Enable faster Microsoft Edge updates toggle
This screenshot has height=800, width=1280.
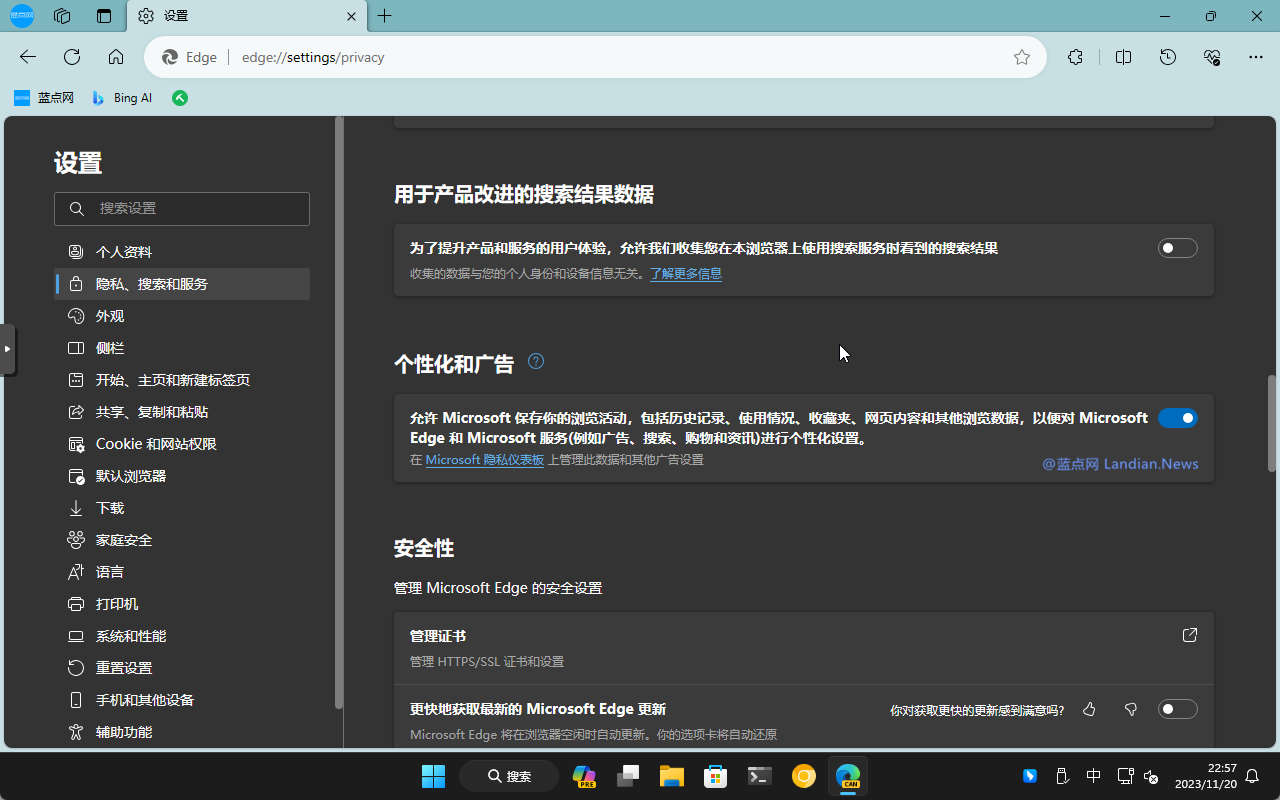pyautogui.click(x=1177, y=709)
